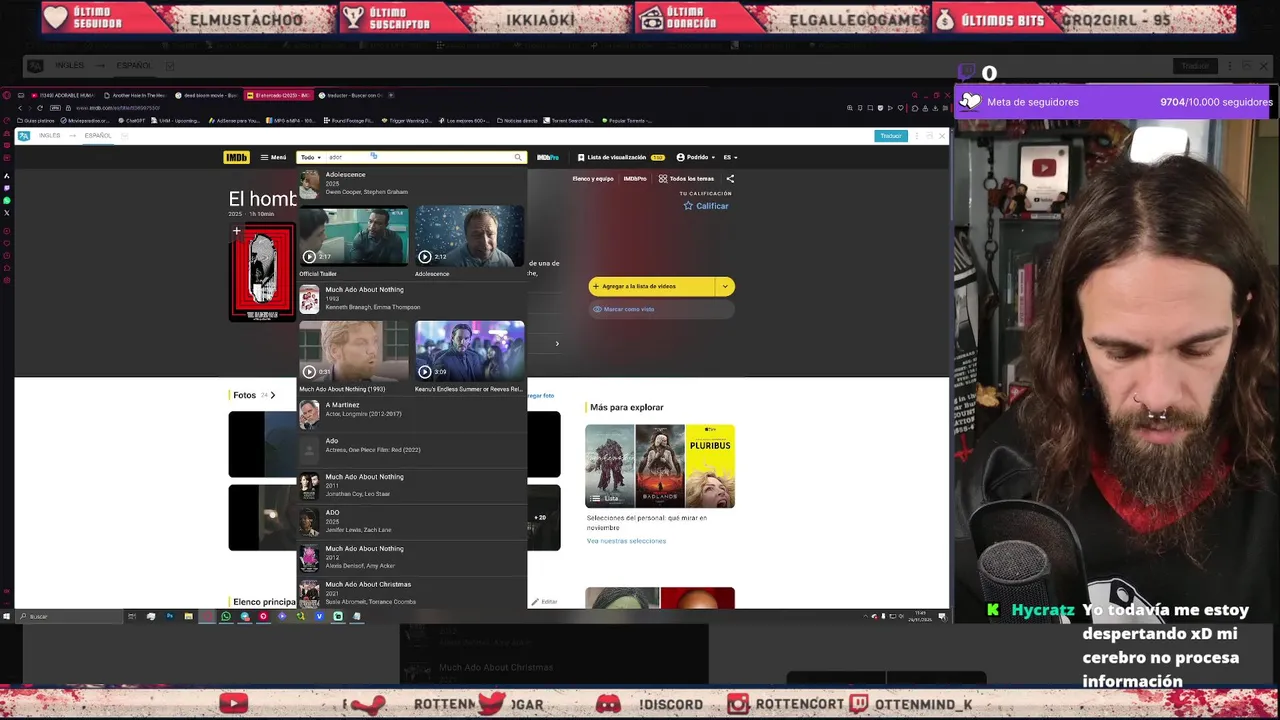
Task: Open the IMDb Menú hamburger
Action: 273,157
